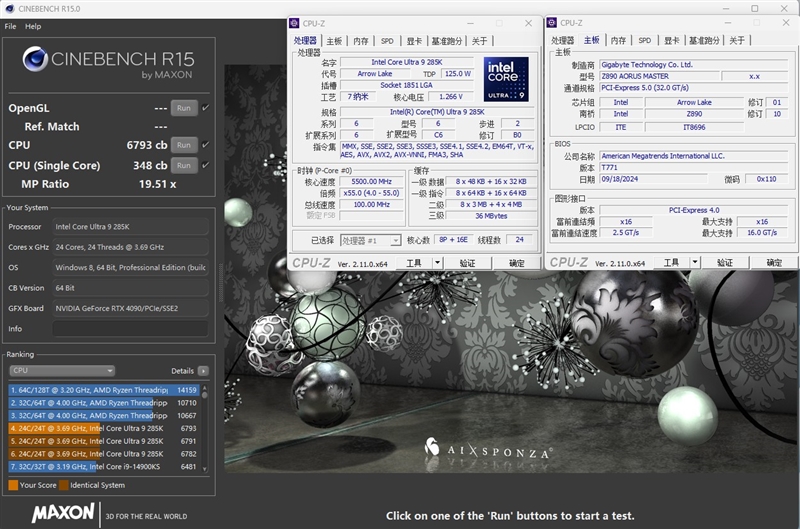Select 显卡 tab in left CPU-Z window

pyautogui.click(x=414, y=41)
